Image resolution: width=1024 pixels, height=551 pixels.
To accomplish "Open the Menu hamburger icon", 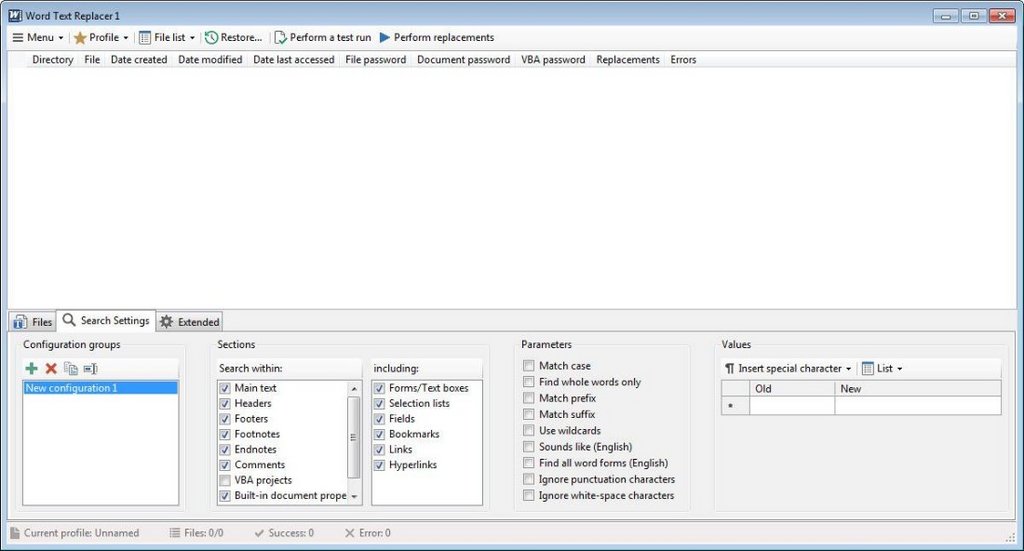I will 18,38.
